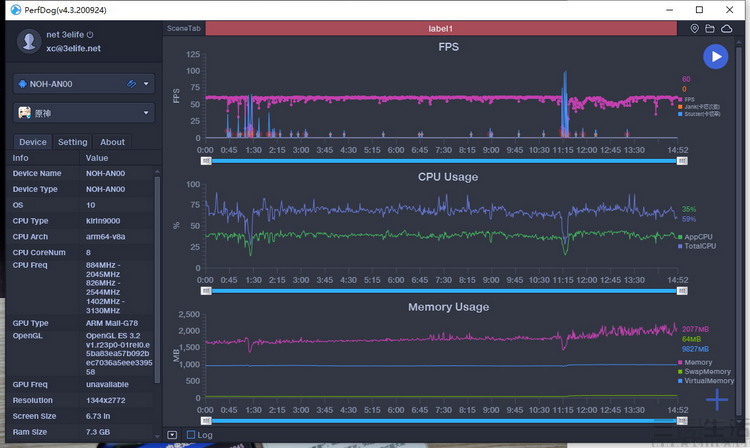Viewport: 750px width, 448px height.
Task: Click FPS chart right range slider handle
Action: click(x=683, y=161)
